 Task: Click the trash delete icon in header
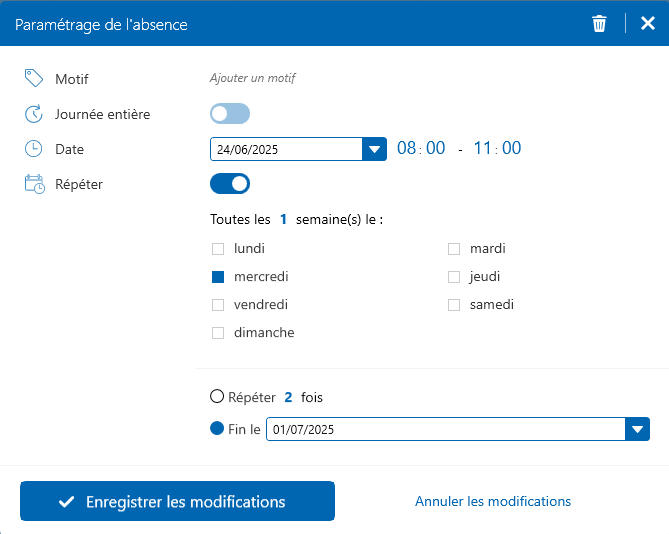(x=599, y=23)
